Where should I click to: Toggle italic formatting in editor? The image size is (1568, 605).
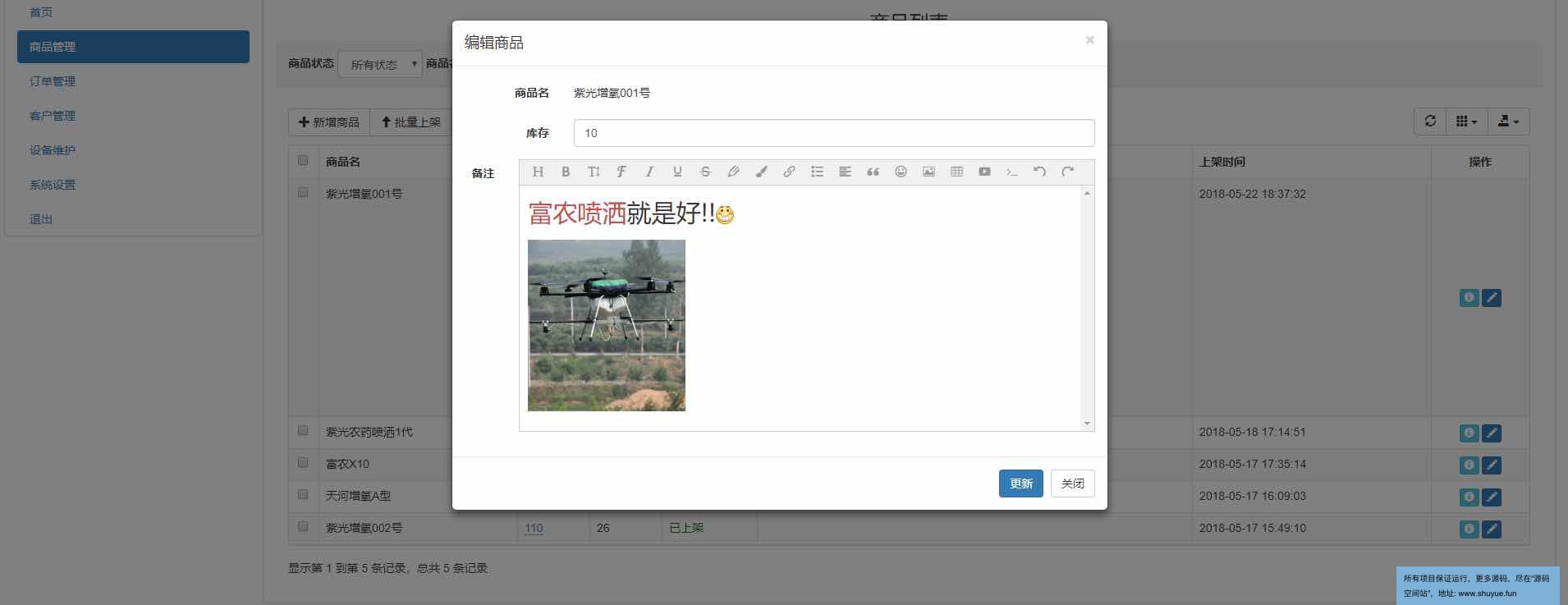(649, 172)
